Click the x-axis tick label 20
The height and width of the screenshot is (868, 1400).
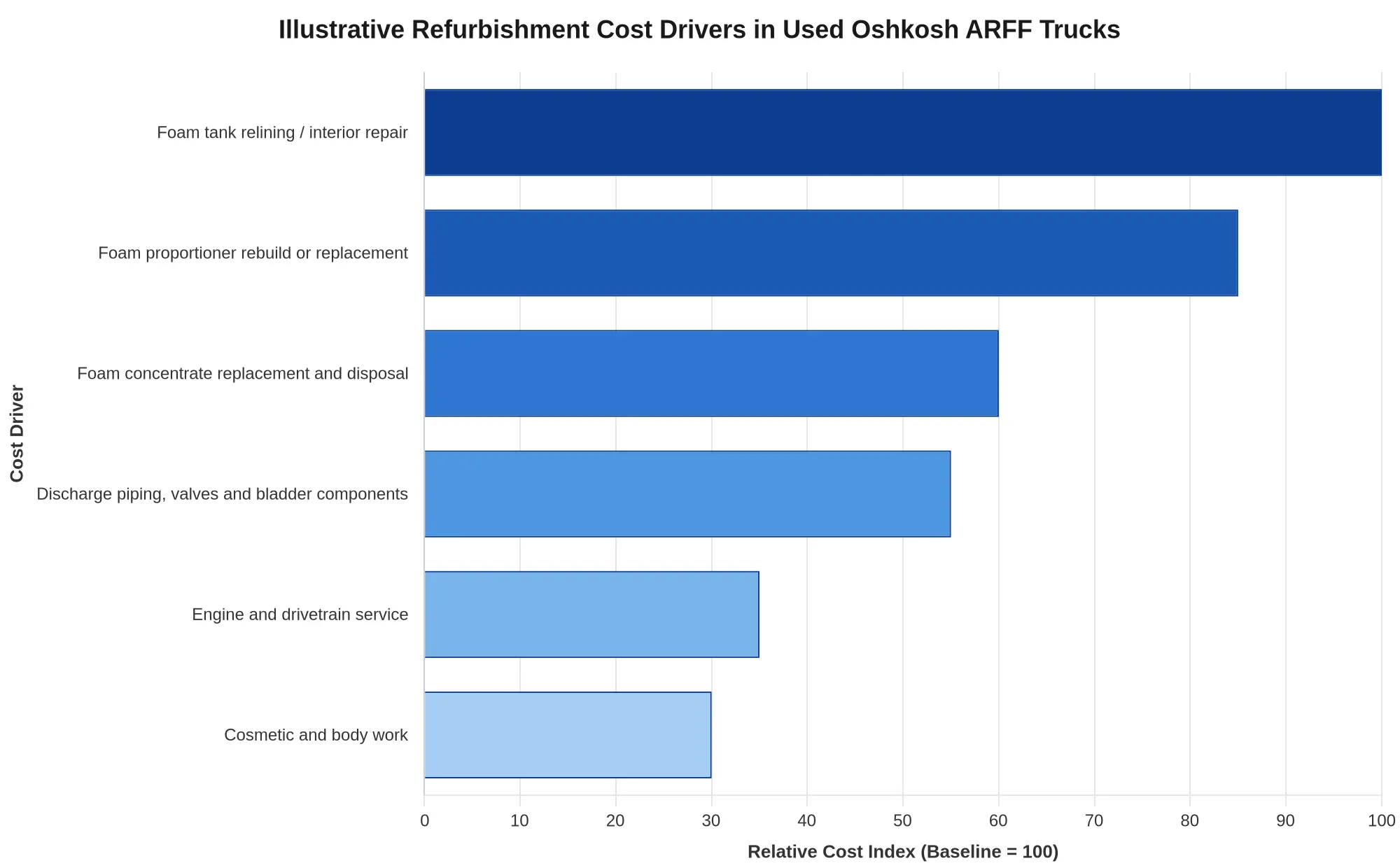click(x=615, y=821)
